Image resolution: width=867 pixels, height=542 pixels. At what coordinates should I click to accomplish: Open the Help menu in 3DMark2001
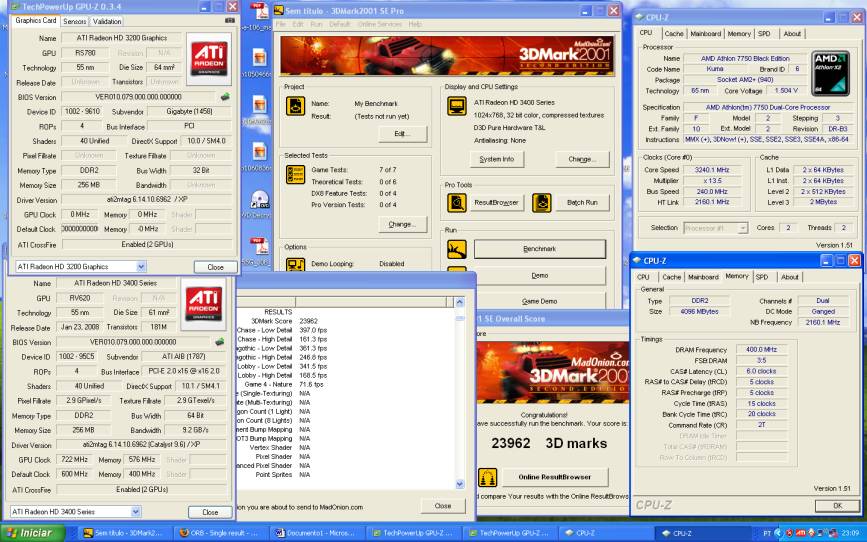click(415, 24)
